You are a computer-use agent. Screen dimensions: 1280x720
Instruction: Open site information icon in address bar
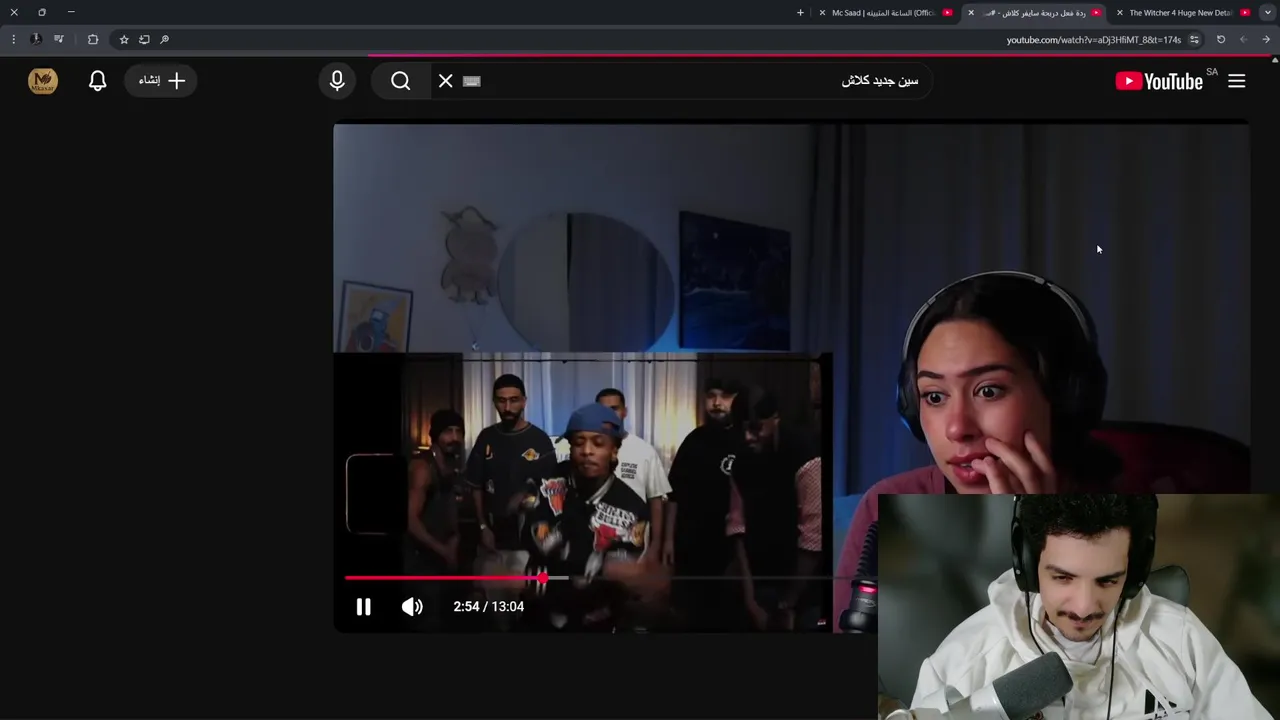coord(1194,40)
